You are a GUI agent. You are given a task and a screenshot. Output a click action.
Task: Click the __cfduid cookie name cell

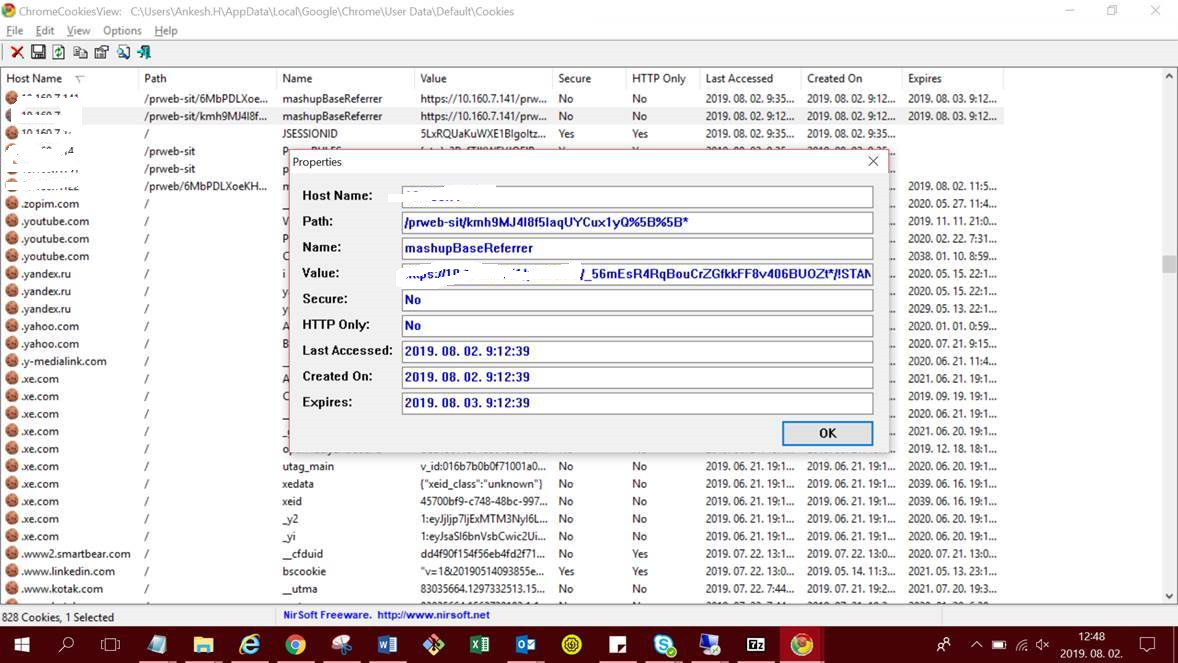click(303, 554)
